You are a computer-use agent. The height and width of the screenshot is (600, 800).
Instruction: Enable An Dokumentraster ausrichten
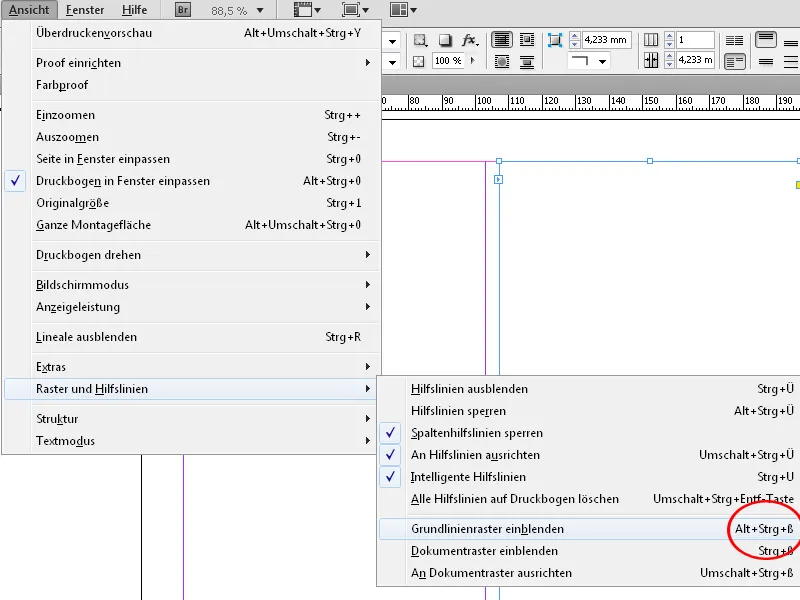pyautogui.click(x=587, y=573)
